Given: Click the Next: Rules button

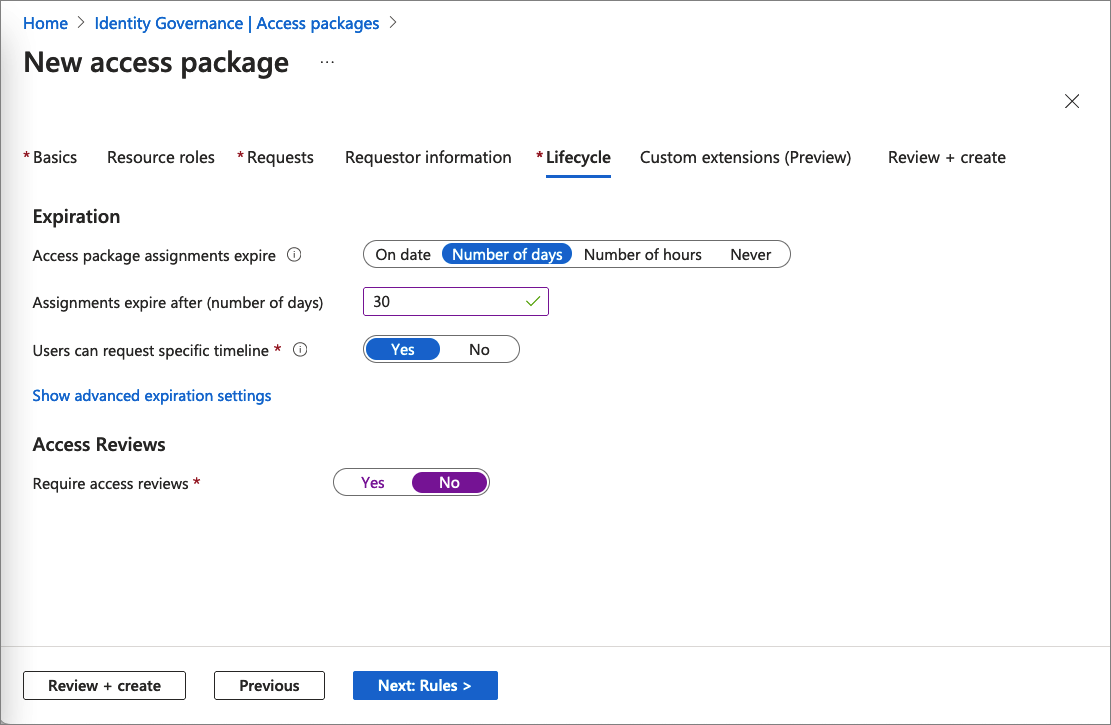Looking at the screenshot, I should [x=425, y=686].
